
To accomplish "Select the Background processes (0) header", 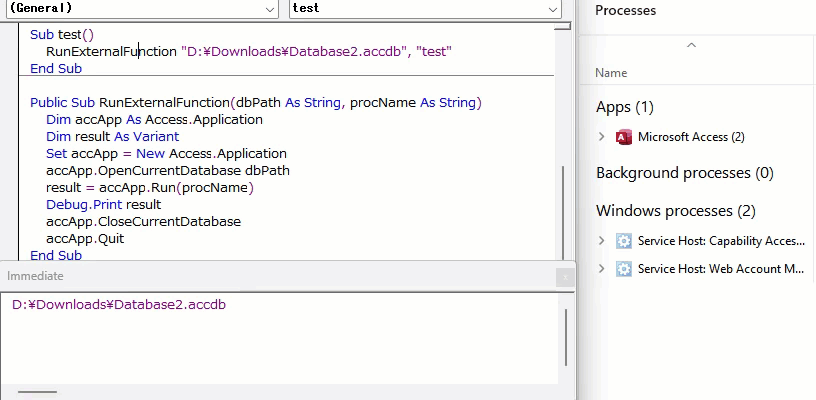I will coord(685,173).
